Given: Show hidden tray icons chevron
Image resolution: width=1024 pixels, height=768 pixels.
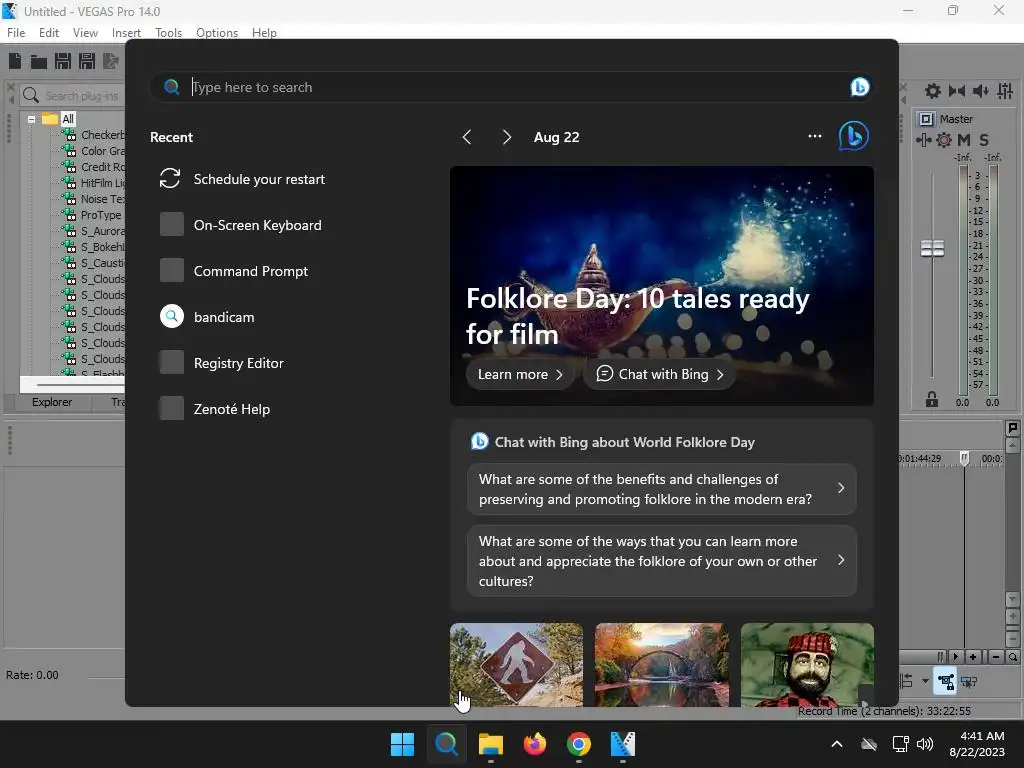Looking at the screenshot, I should (837, 744).
